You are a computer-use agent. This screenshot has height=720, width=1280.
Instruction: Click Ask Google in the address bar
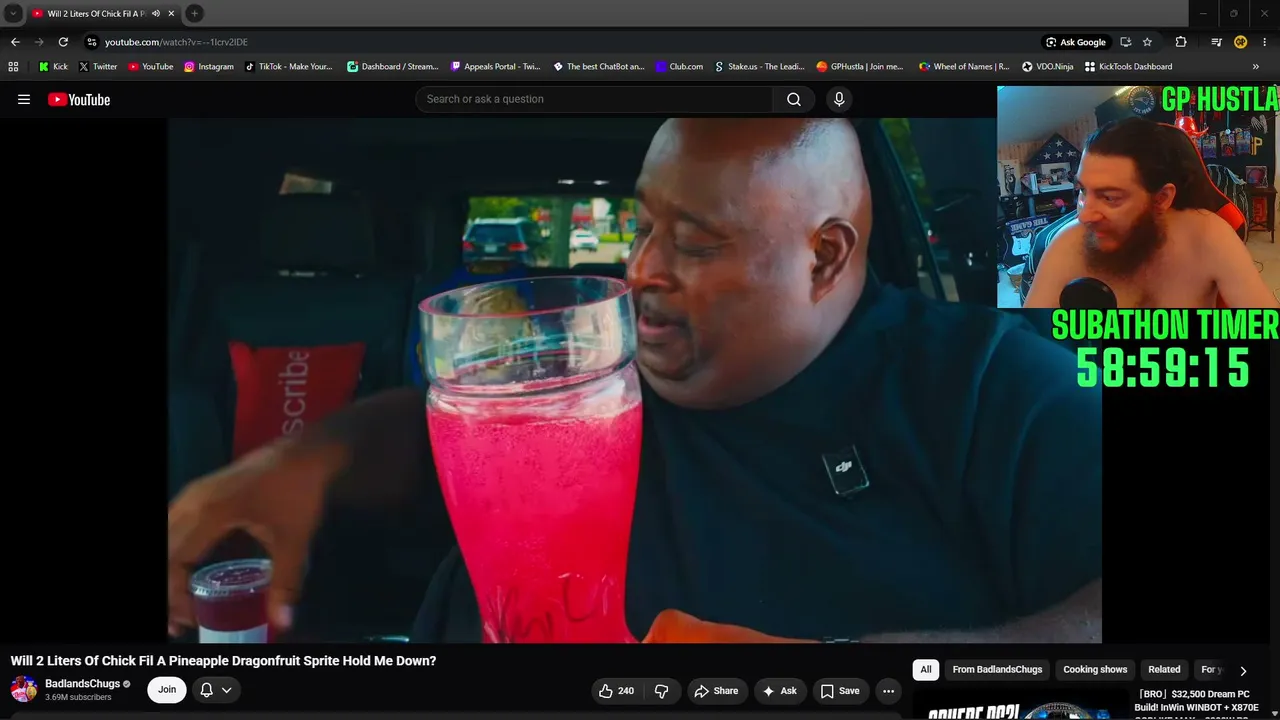(1076, 42)
